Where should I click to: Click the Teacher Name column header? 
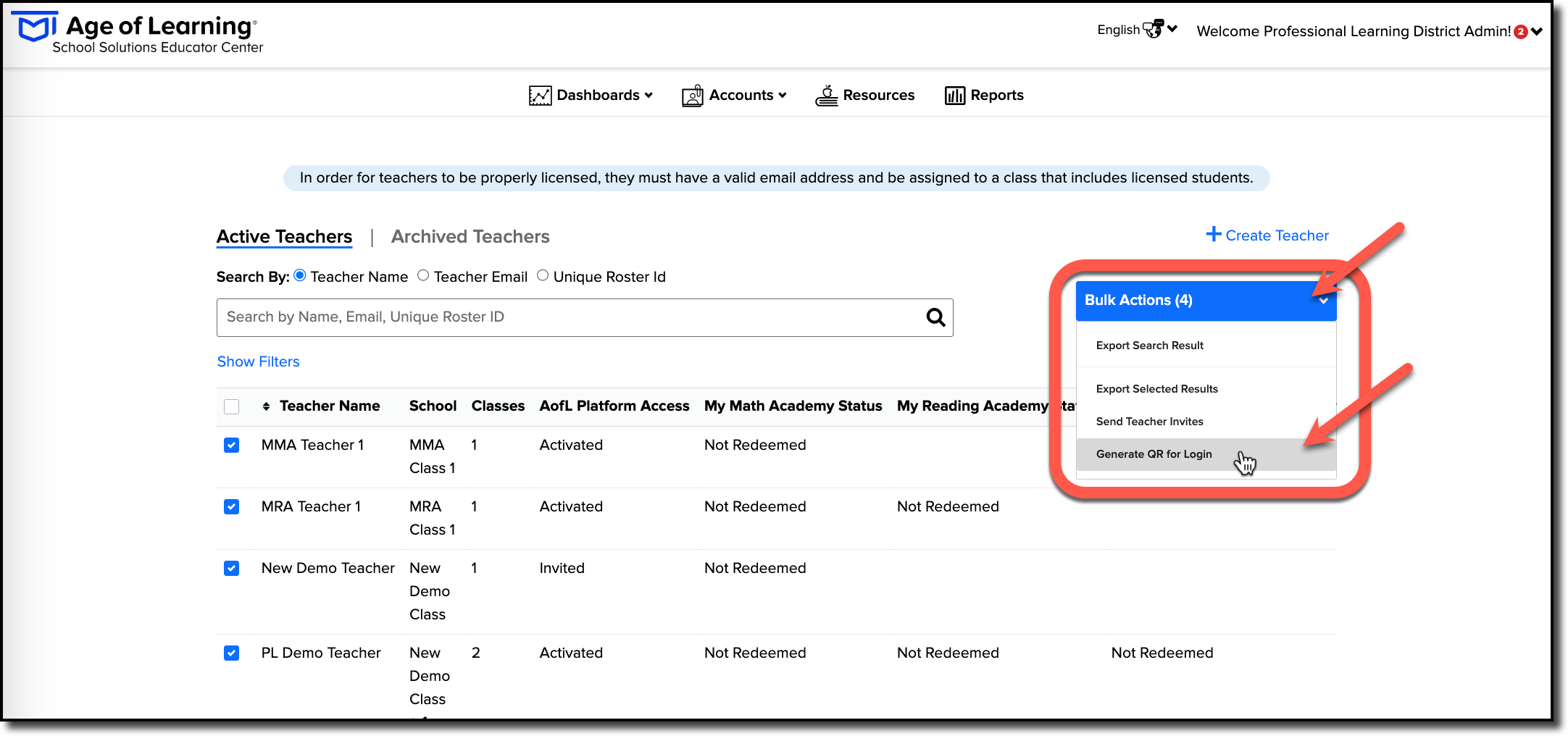(330, 406)
